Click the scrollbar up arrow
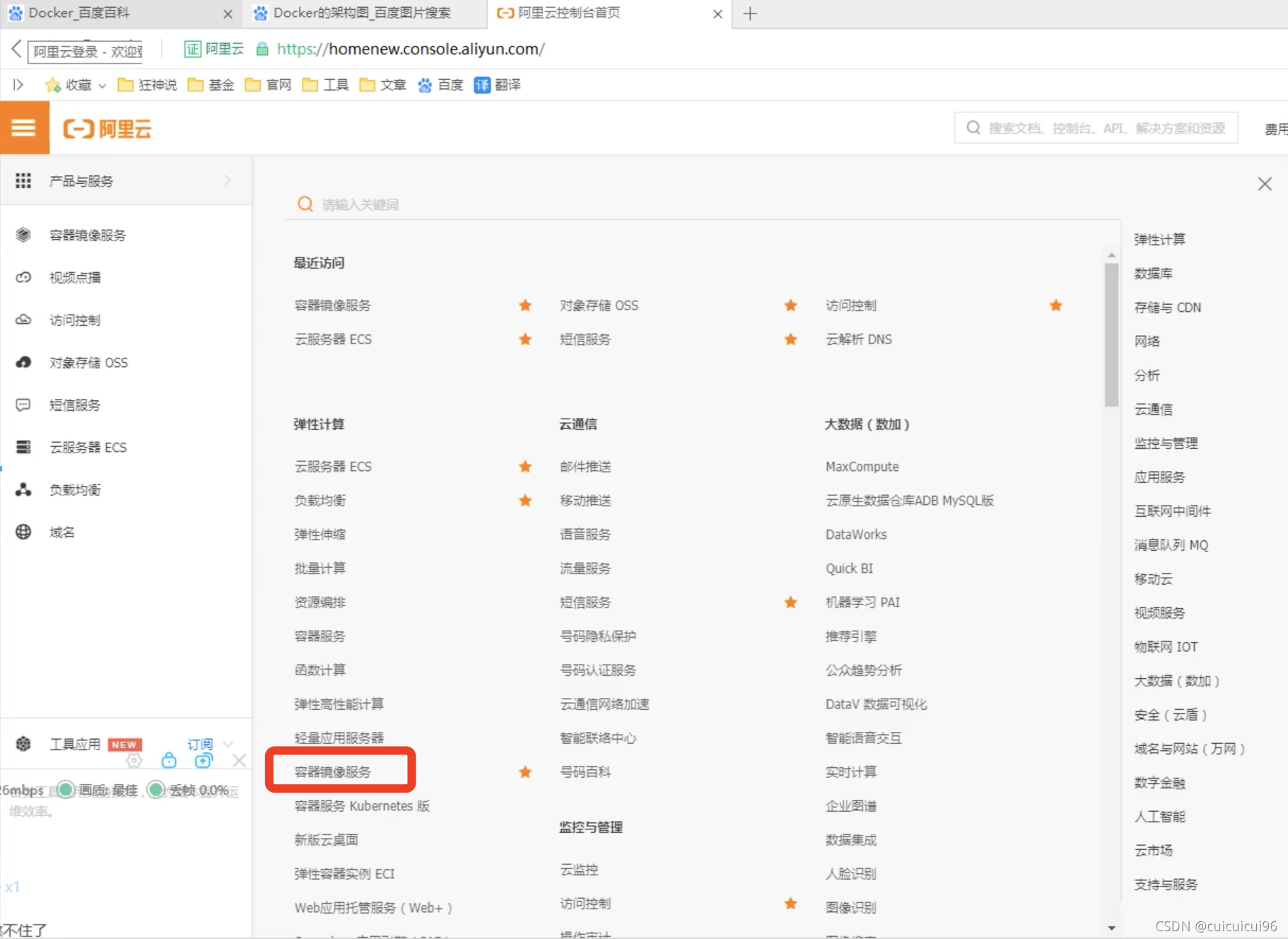This screenshot has height=939, width=1288. pyautogui.click(x=1111, y=255)
